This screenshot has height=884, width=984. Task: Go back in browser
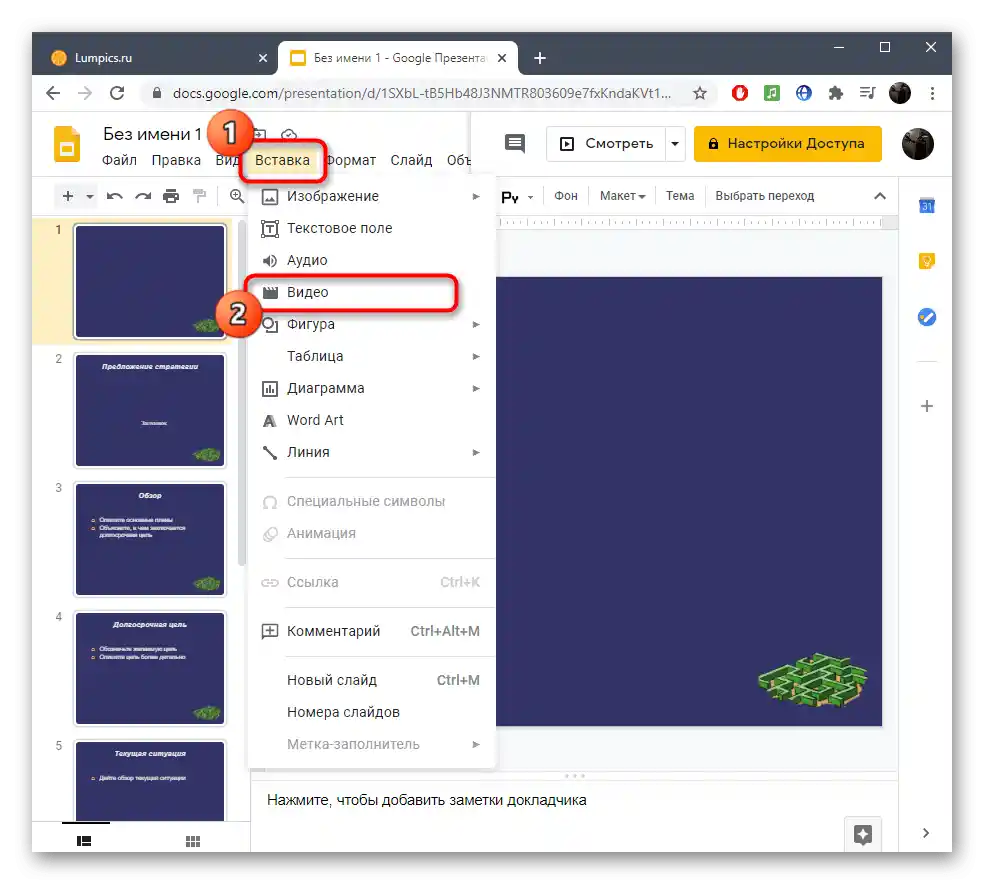pyautogui.click(x=53, y=93)
